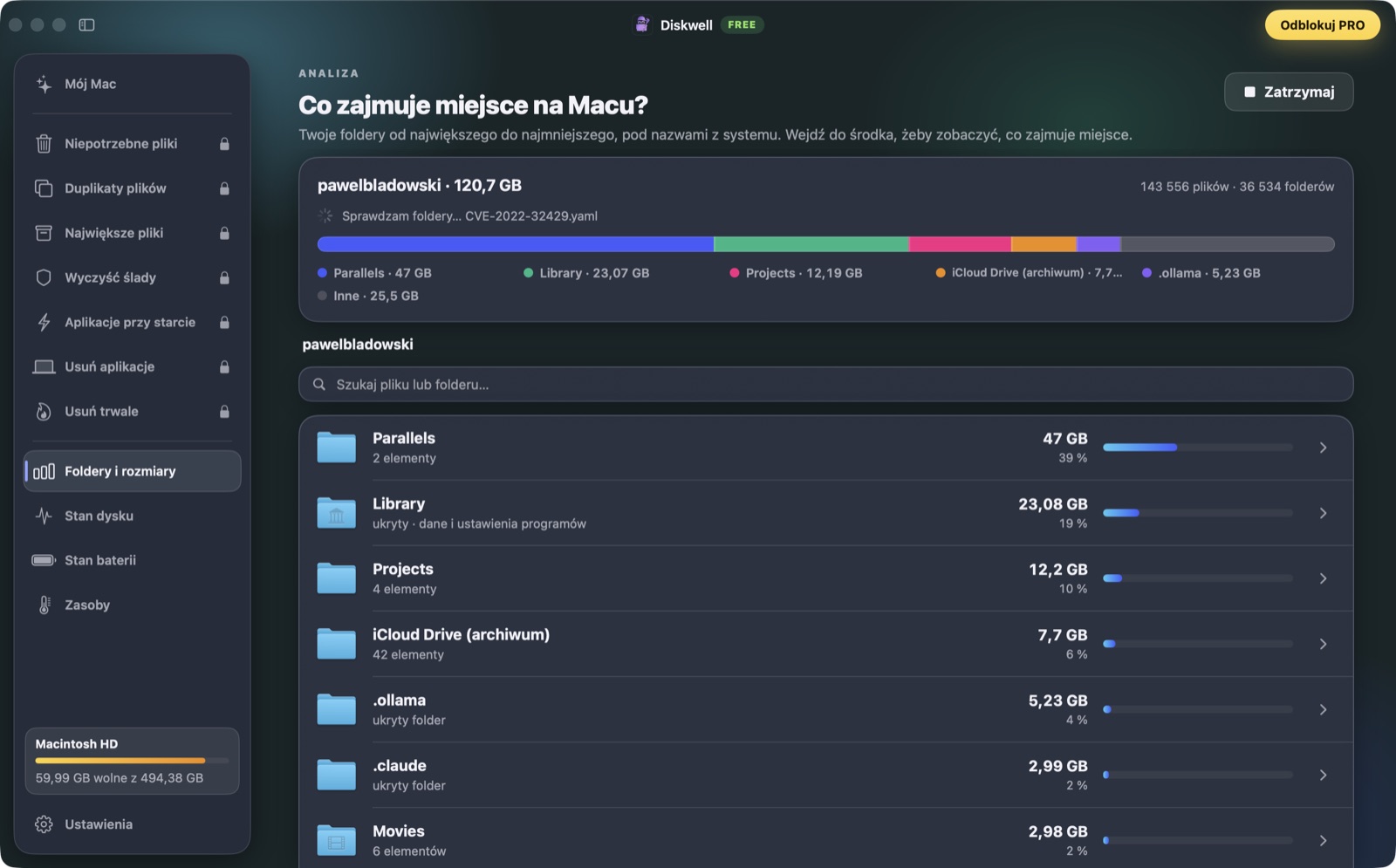Open the Zasoby section
The height and width of the screenshot is (868, 1396).
pos(132,605)
